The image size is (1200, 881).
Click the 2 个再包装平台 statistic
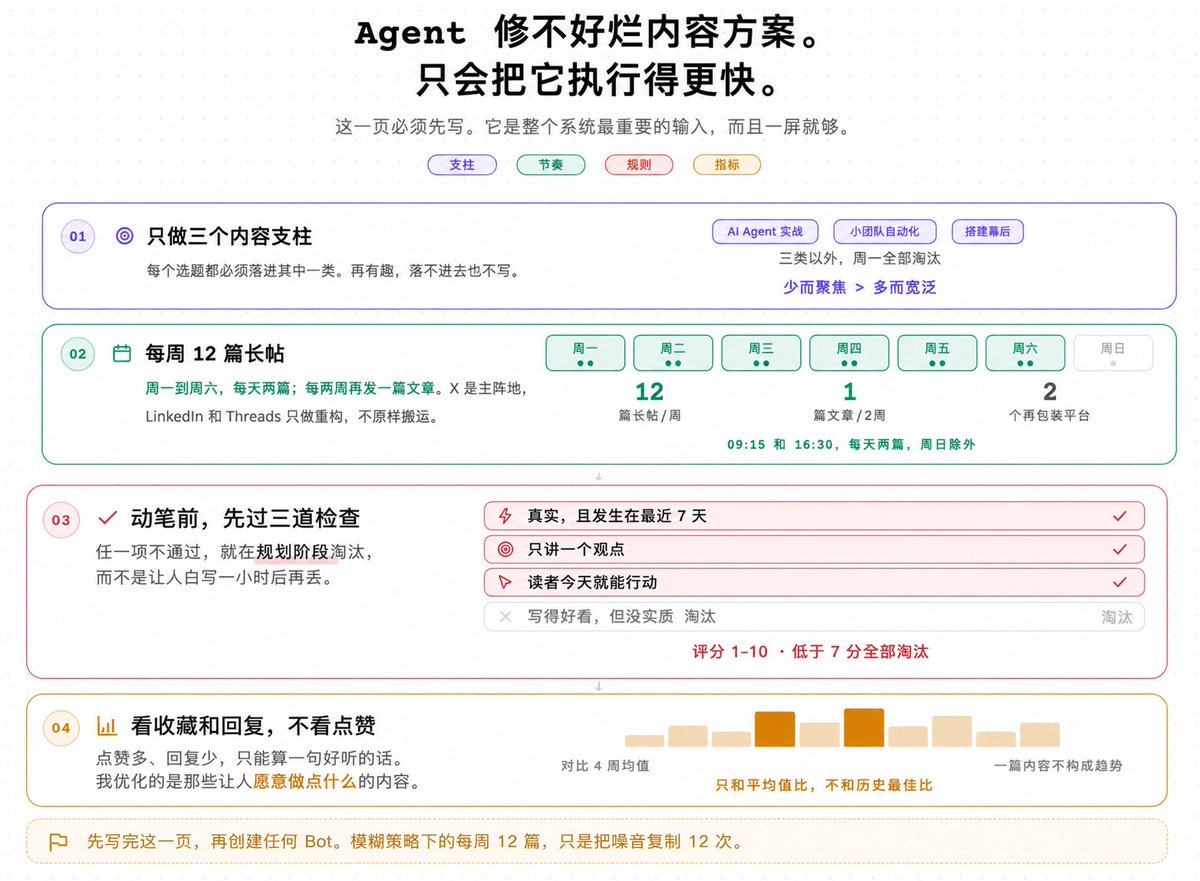(x=1049, y=402)
